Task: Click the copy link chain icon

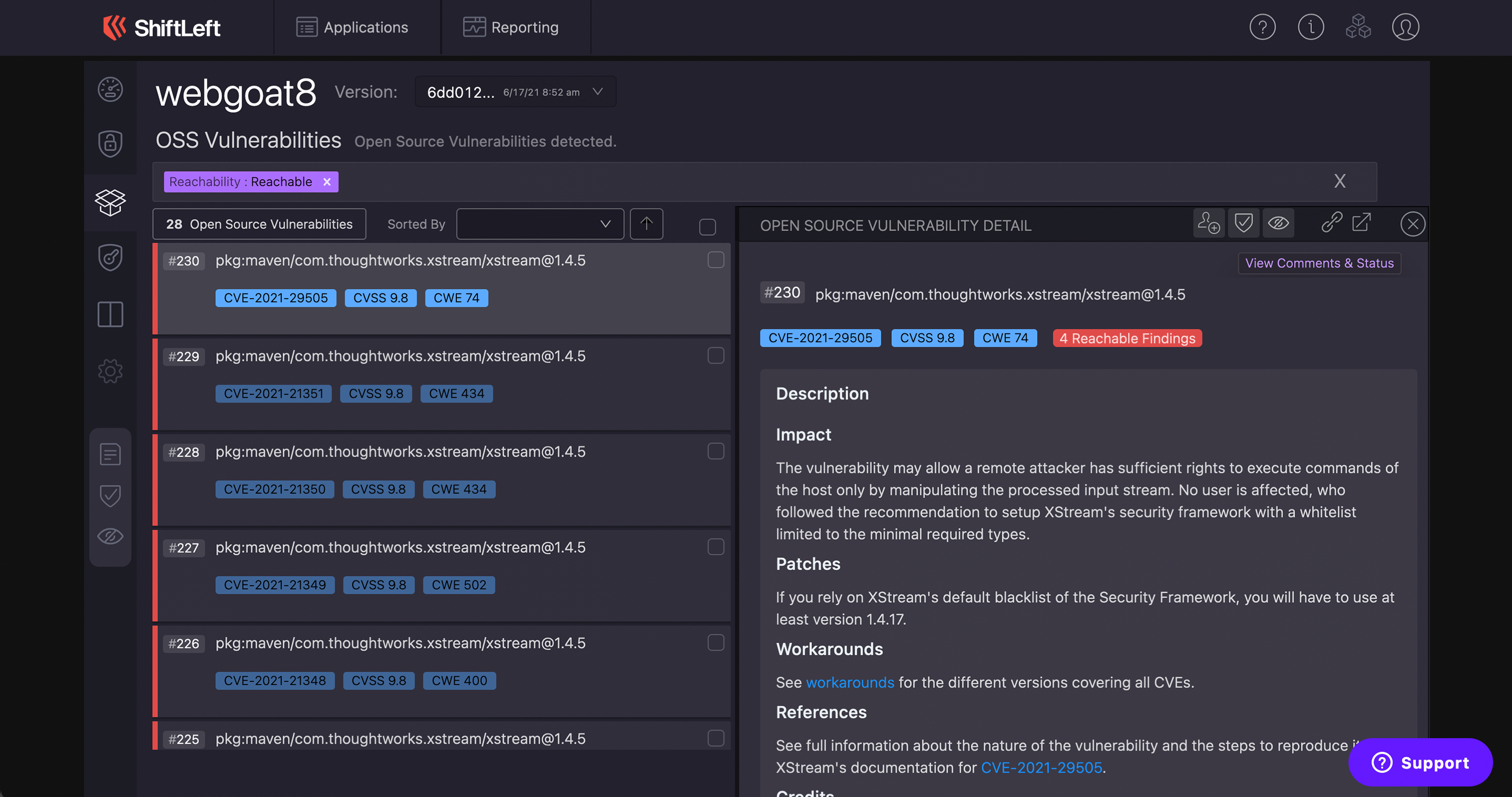Action: [x=1331, y=223]
